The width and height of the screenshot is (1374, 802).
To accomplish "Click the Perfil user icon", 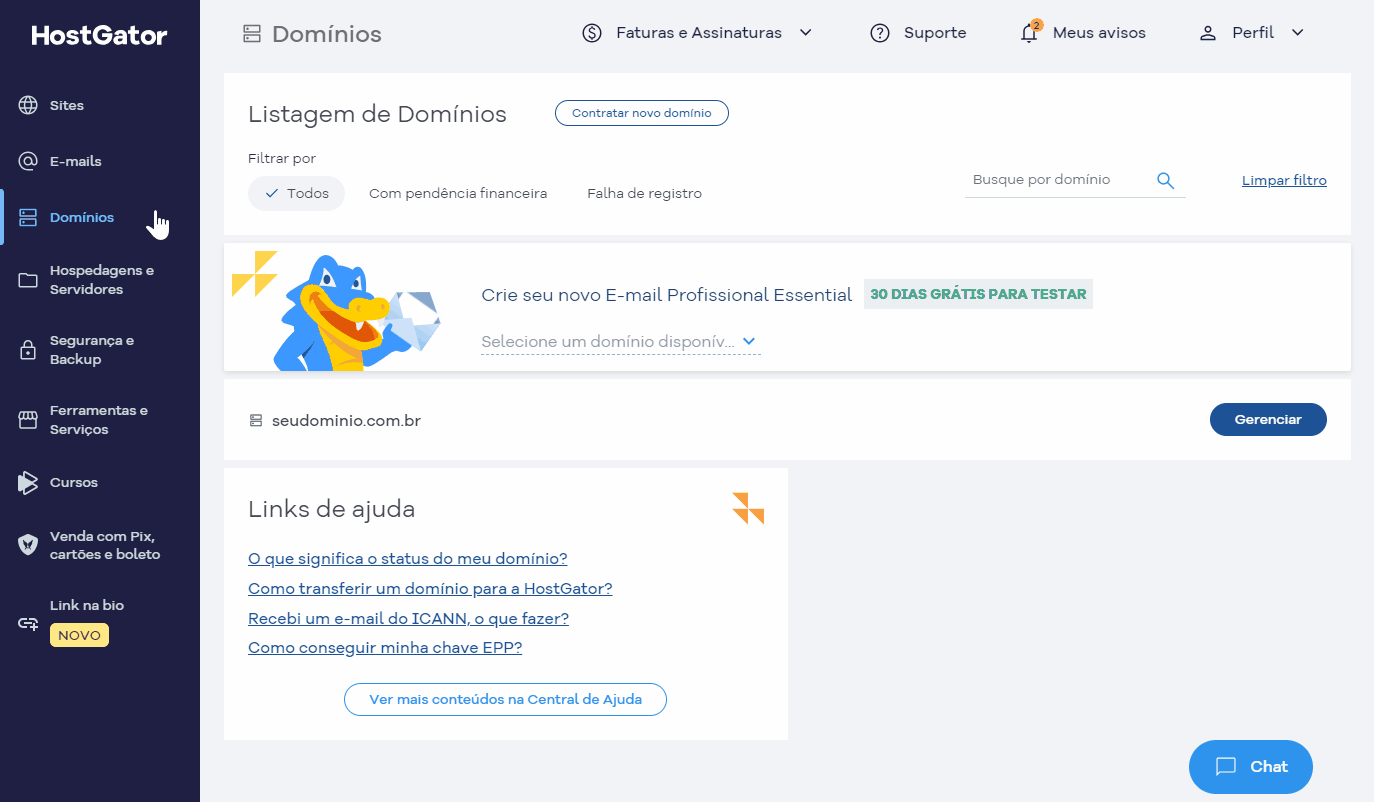I will pos(1208,33).
